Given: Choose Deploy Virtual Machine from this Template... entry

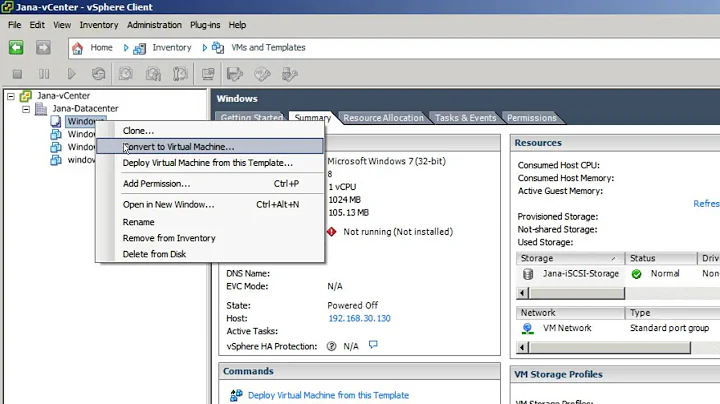Looking at the screenshot, I should pos(210,163).
